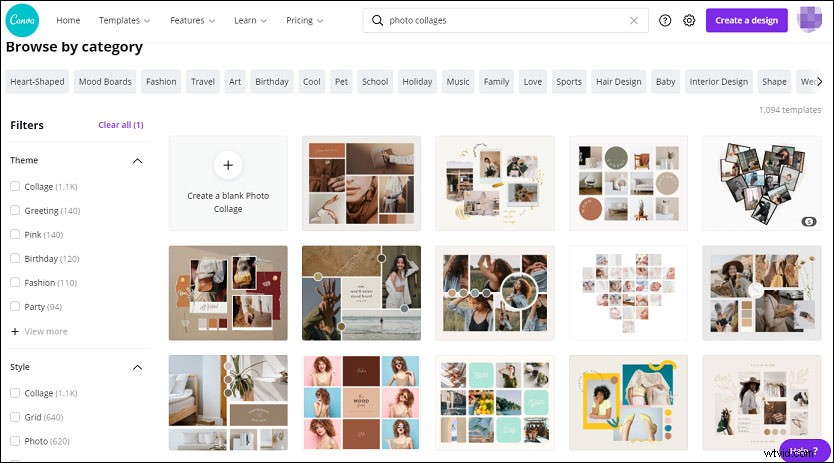
Task: Click the paid badge on heart collage
Action: click(808, 221)
